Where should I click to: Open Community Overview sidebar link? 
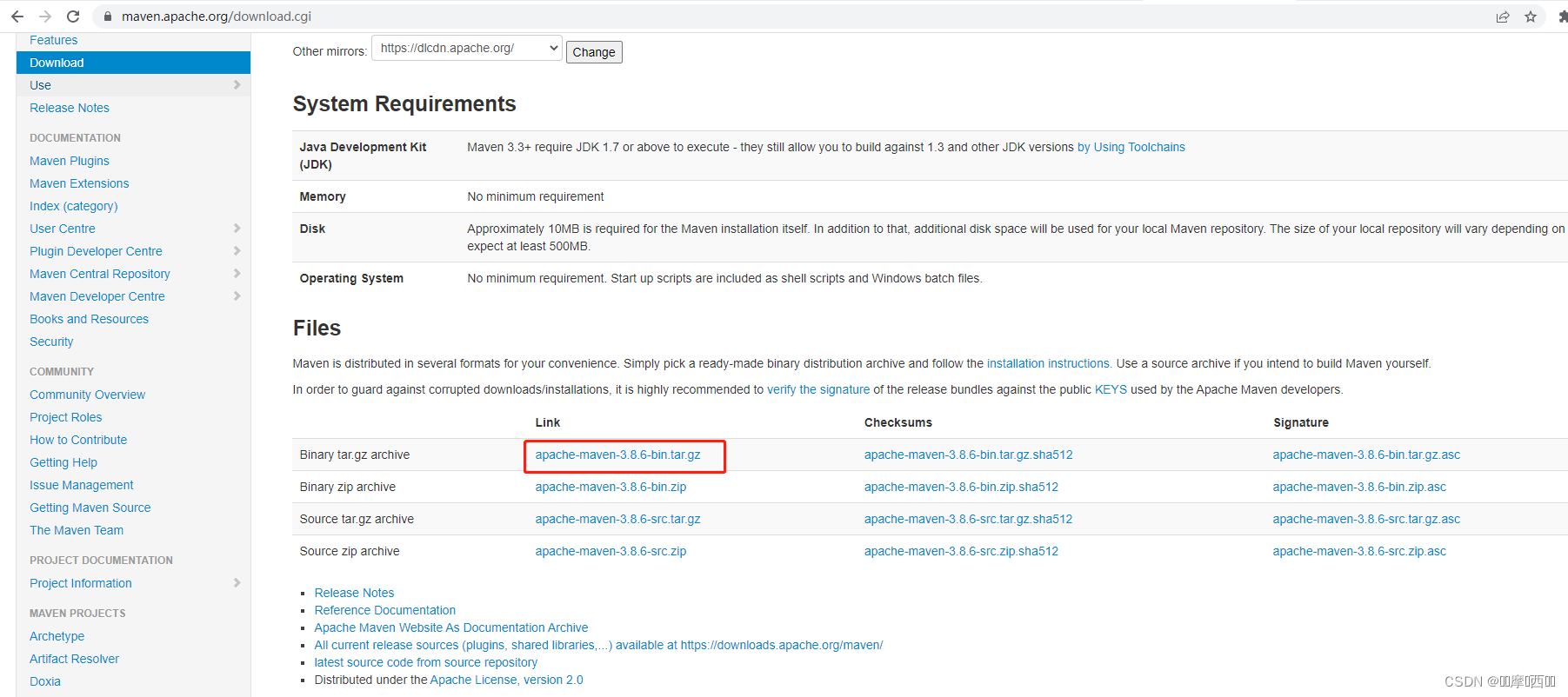tap(87, 395)
